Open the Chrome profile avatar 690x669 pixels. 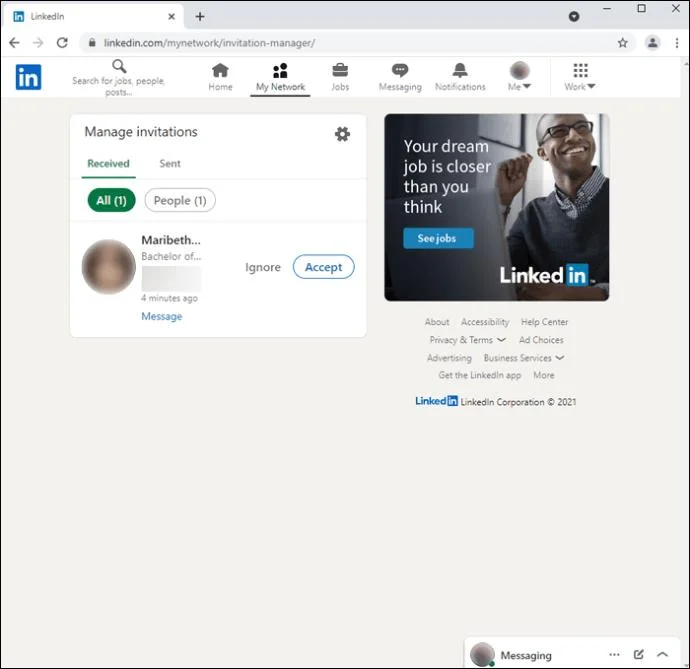[653, 43]
